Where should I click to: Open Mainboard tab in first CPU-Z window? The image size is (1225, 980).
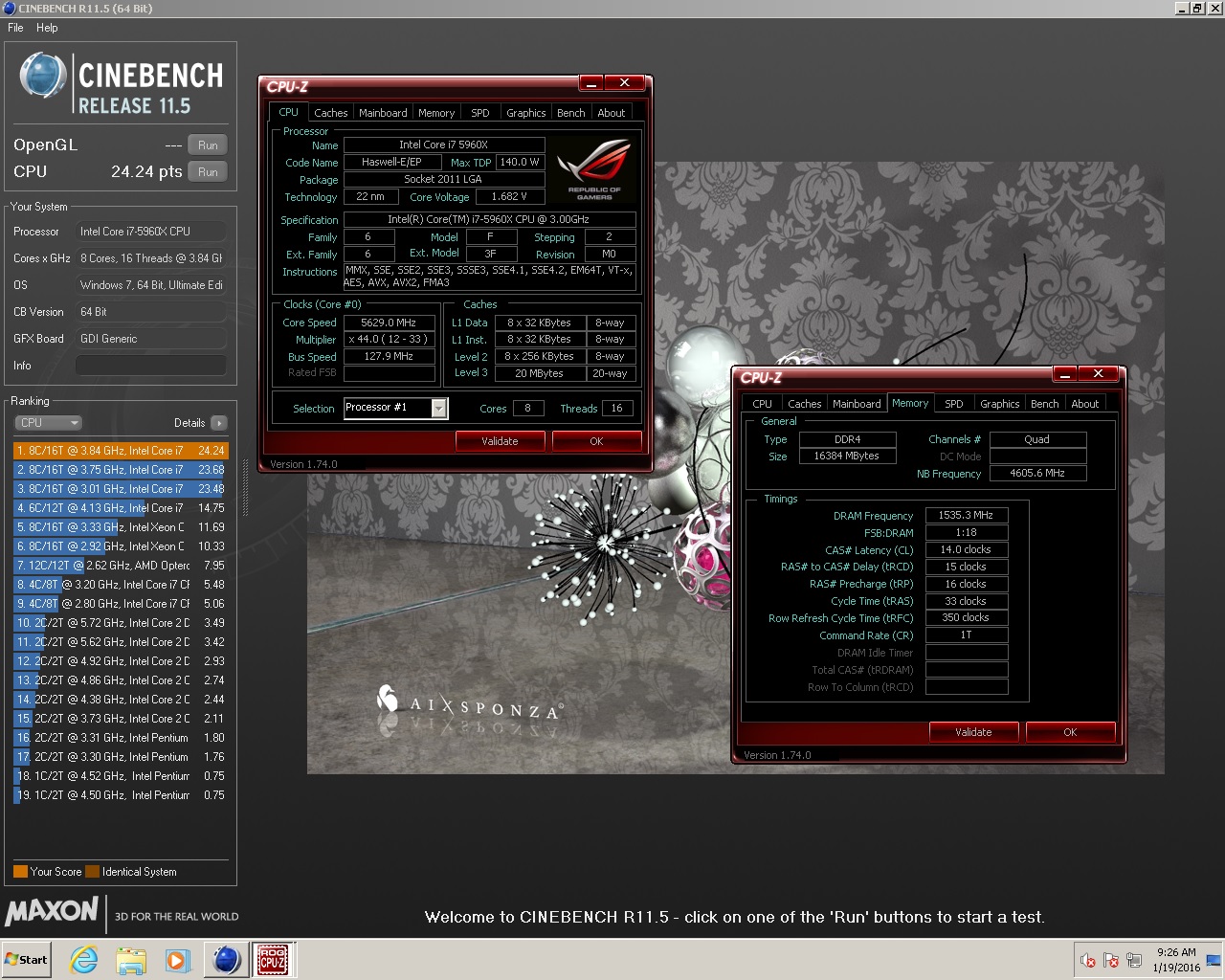[x=383, y=113]
